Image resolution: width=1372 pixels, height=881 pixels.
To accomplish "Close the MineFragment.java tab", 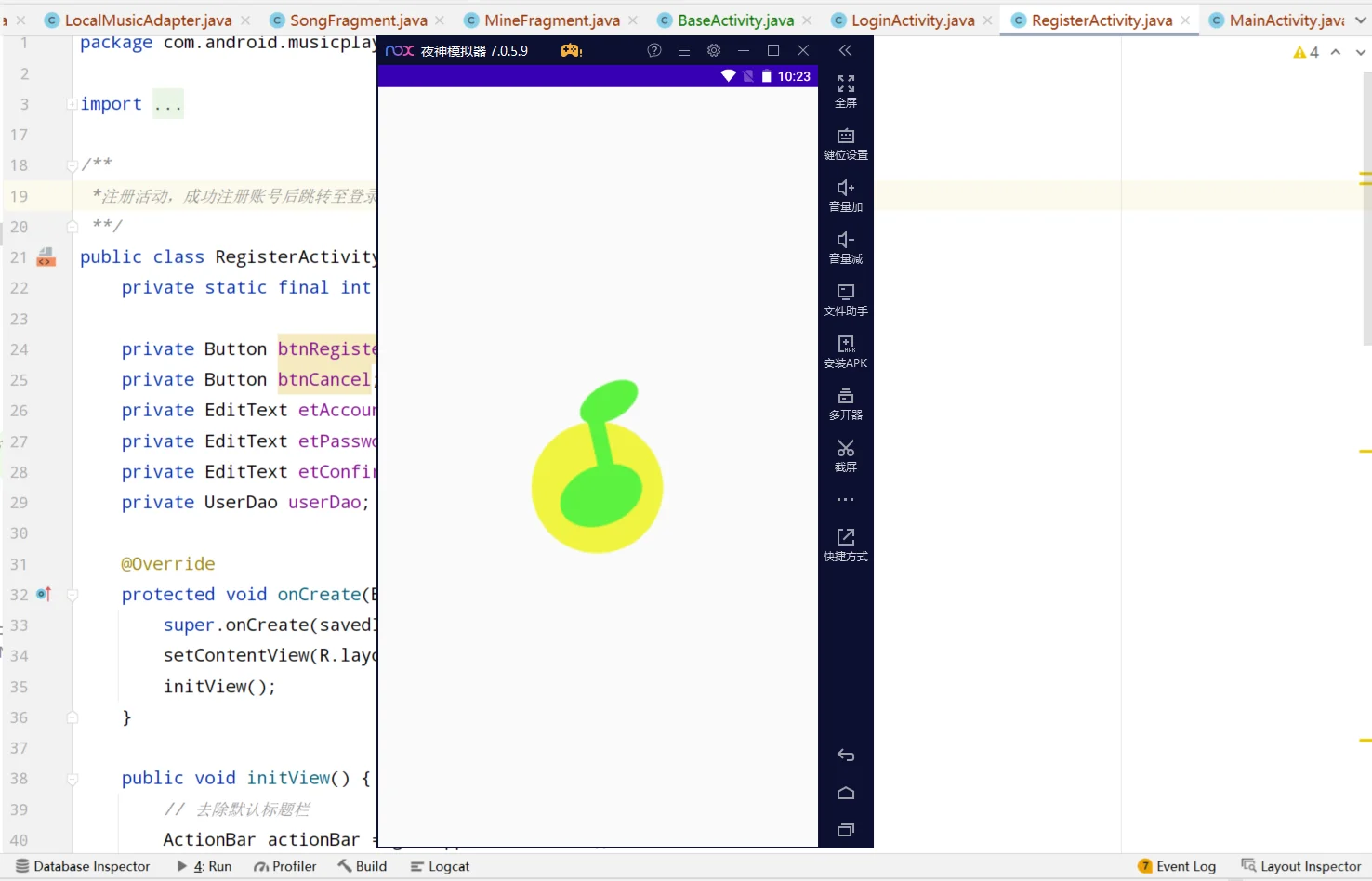I will coord(633,20).
